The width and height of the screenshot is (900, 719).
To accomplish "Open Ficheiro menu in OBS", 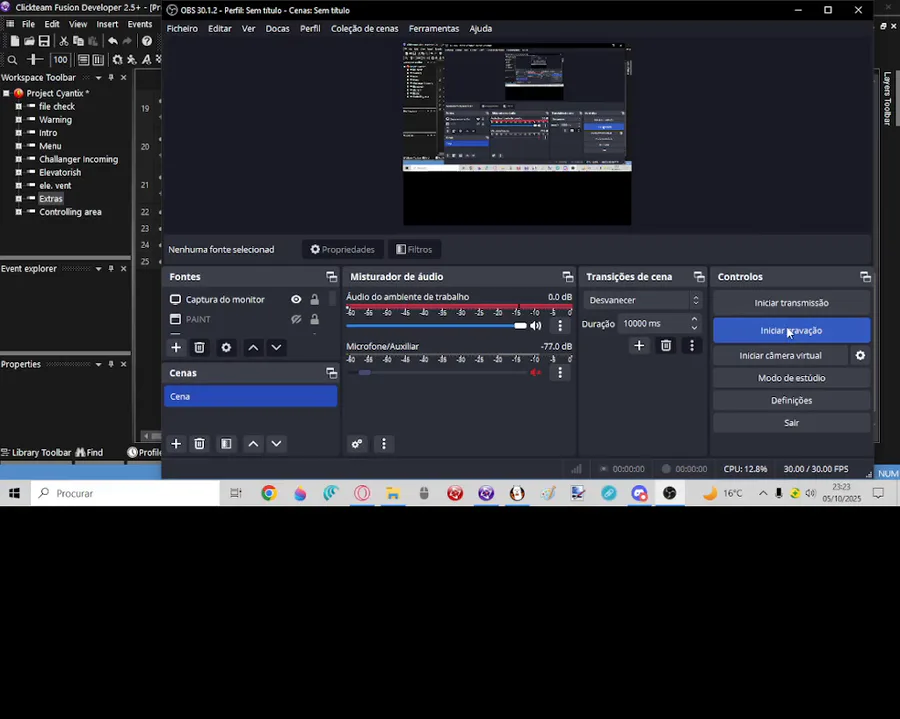I will [182, 29].
